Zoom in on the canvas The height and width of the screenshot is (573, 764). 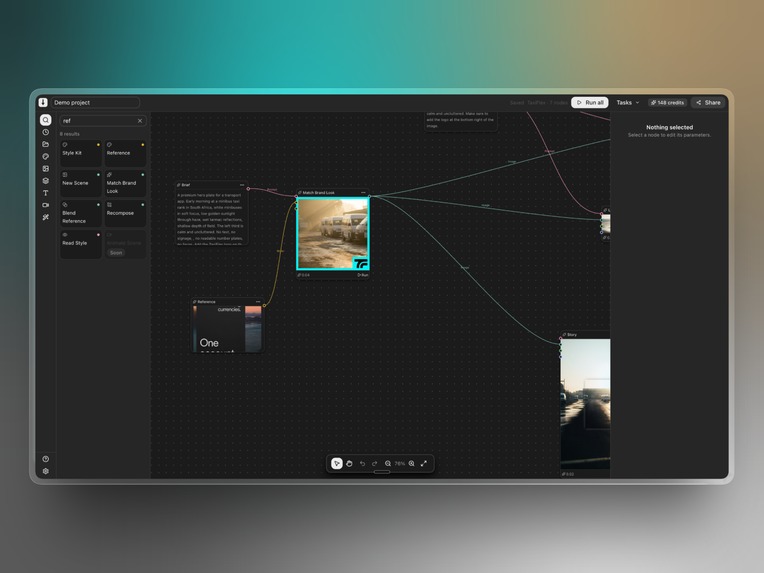tap(412, 463)
